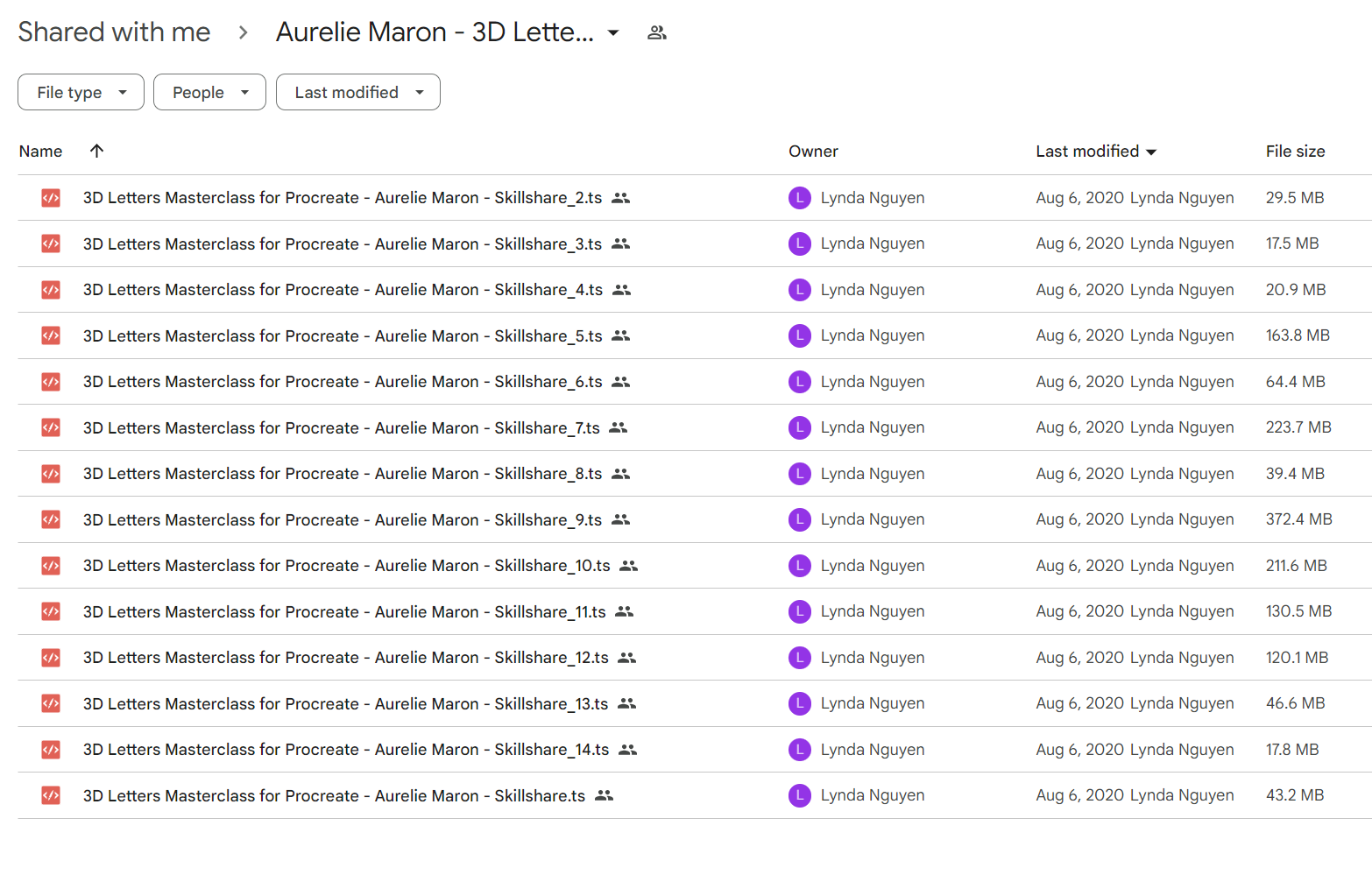1372x882 pixels.
Task: Select the file ending in Skillshare_4.ts
Action: pos(343,290)
